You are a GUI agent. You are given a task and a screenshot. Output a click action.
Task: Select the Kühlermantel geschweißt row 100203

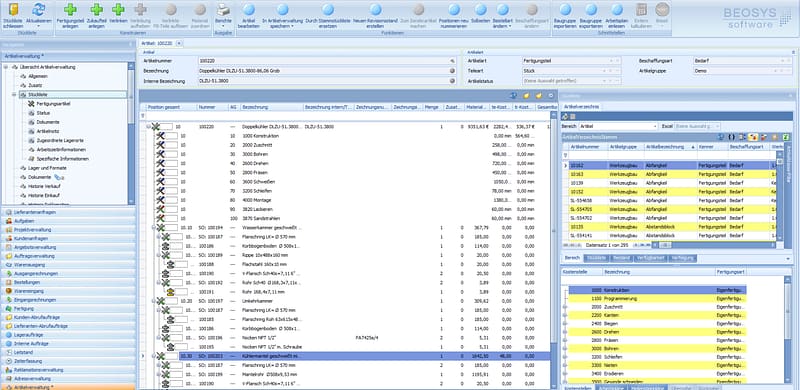[364, 356]
